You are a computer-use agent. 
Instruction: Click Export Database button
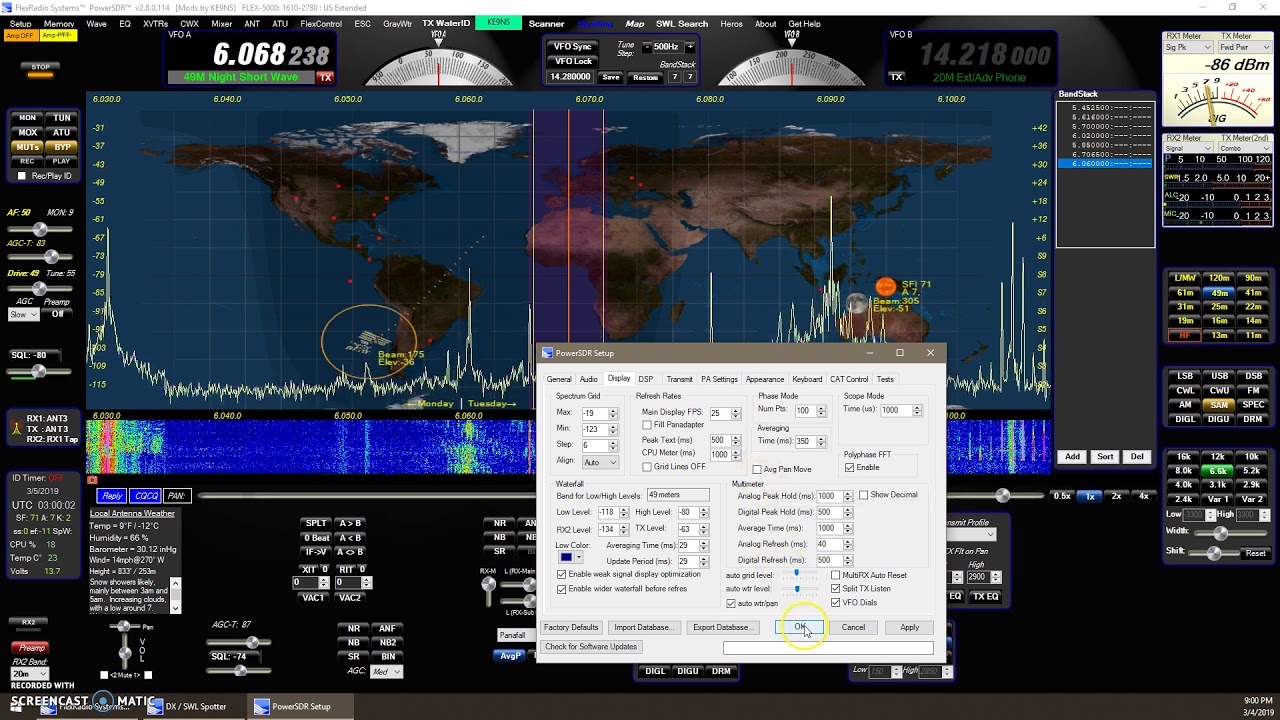click(x=721, y=627)
